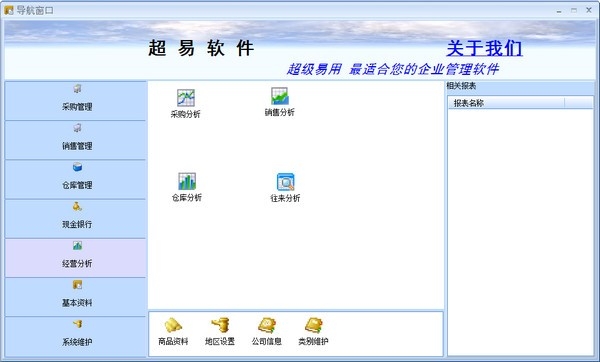The width and height of the screenshot is (600, 362).
Task: Click the blank column header beside 报表名称
Action: (579, 103)
